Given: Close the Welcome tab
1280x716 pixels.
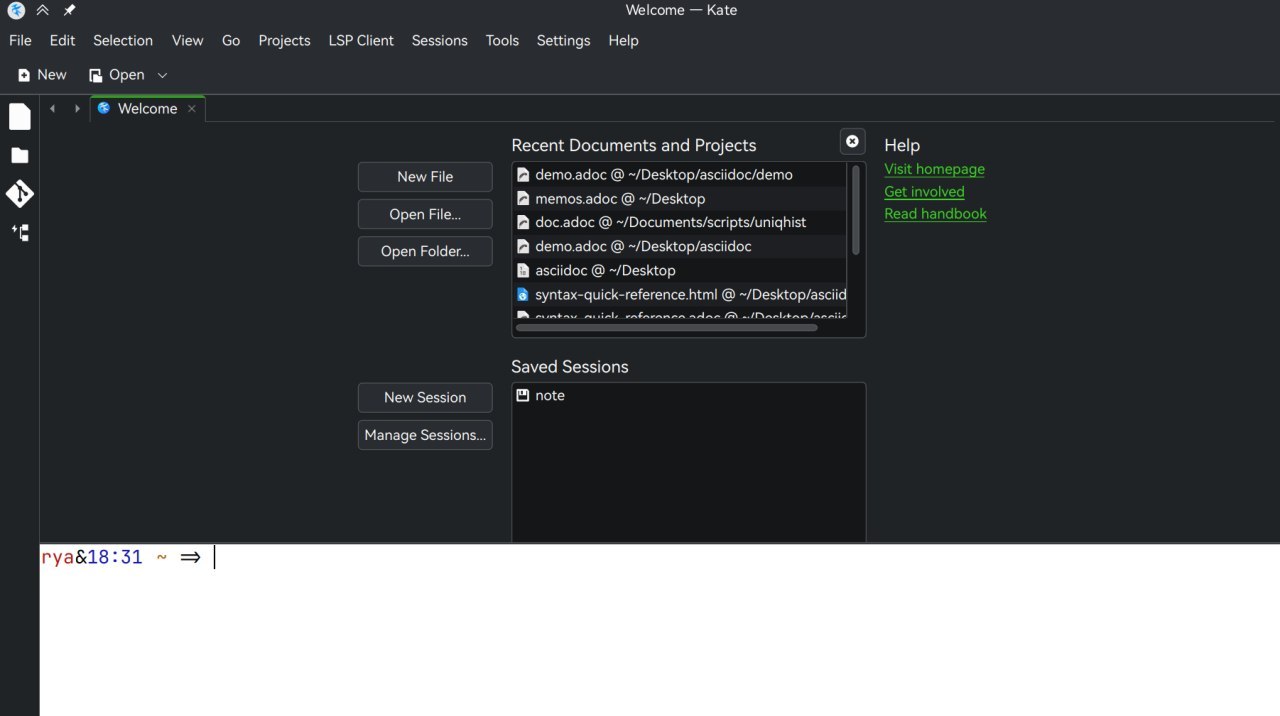Looking at the screenshot, I should [x=191, y=109].
